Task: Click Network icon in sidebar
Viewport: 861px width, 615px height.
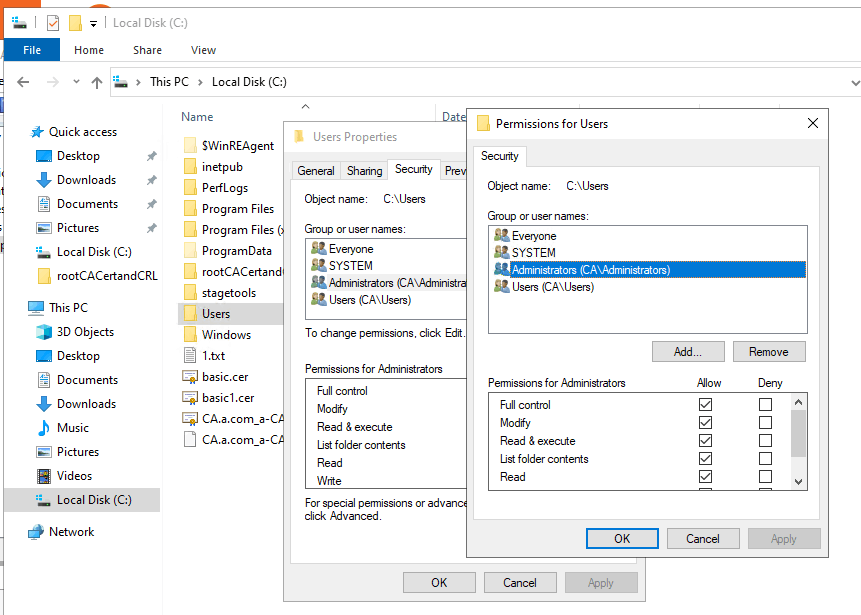Action: coord(36,532)
